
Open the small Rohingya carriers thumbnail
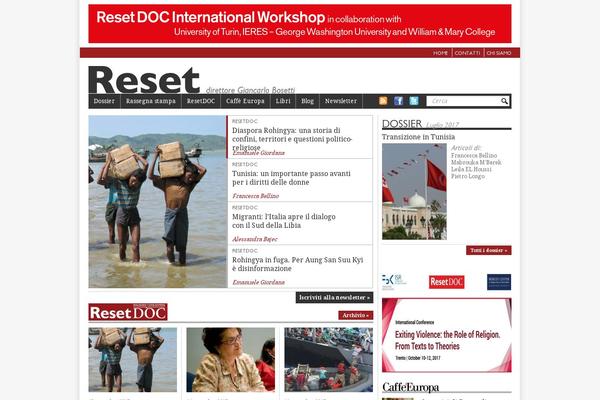(133, 359)
